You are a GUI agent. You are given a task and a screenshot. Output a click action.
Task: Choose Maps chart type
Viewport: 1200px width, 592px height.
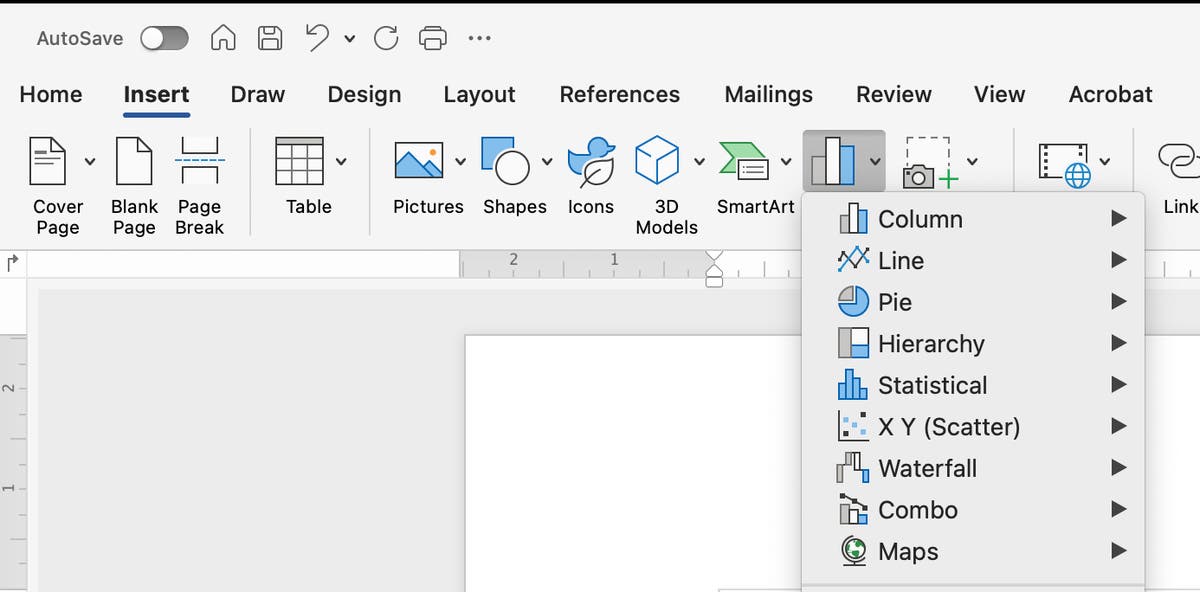(973, 551)
